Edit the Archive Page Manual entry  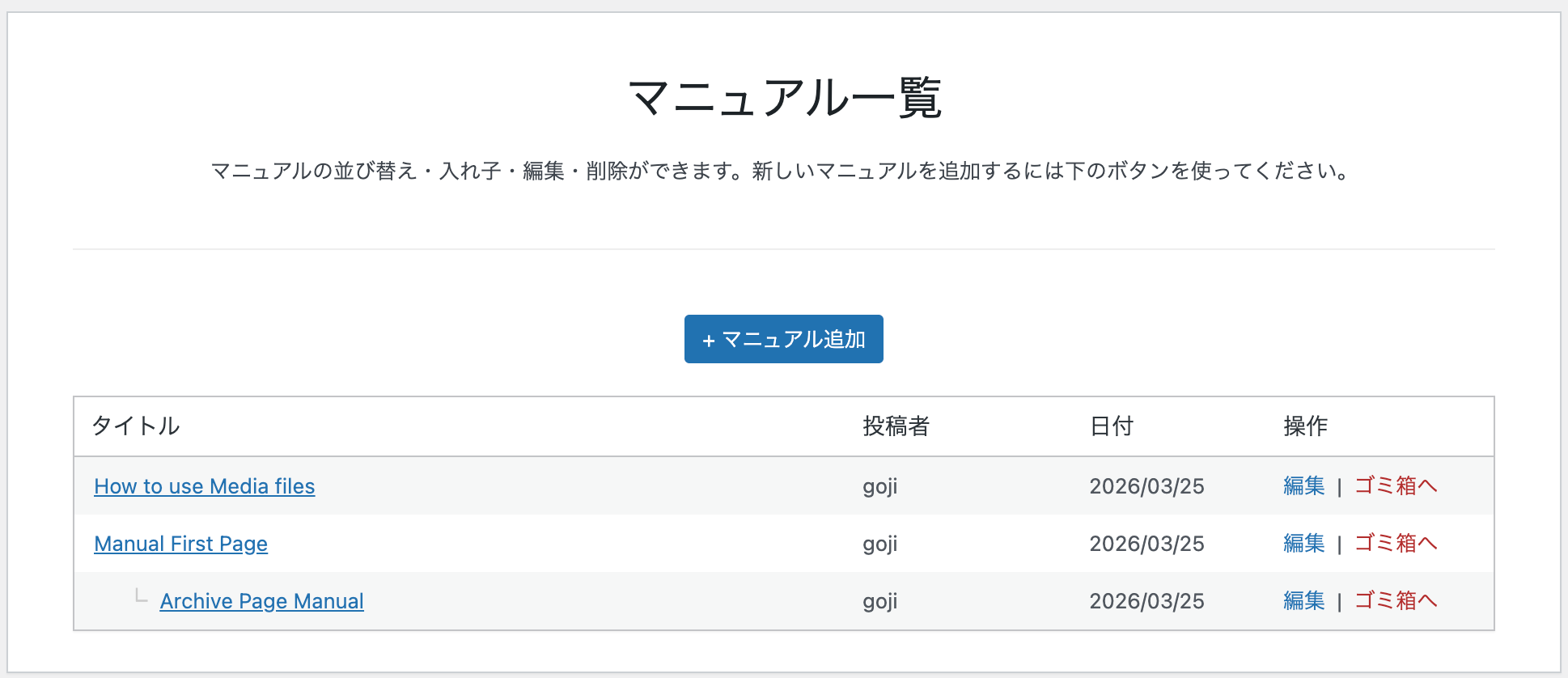[1303, 601]
